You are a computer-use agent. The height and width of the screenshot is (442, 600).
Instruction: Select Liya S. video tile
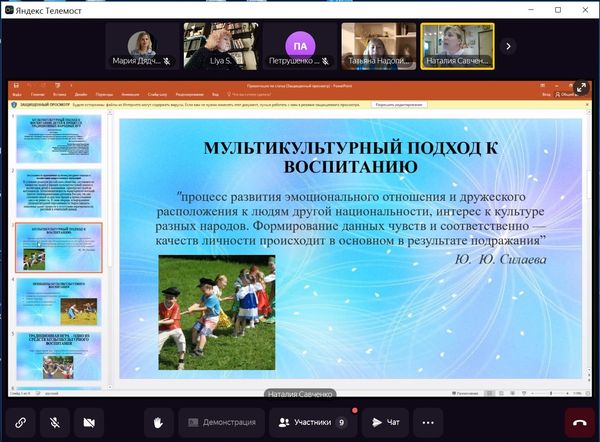click(221, 45)
